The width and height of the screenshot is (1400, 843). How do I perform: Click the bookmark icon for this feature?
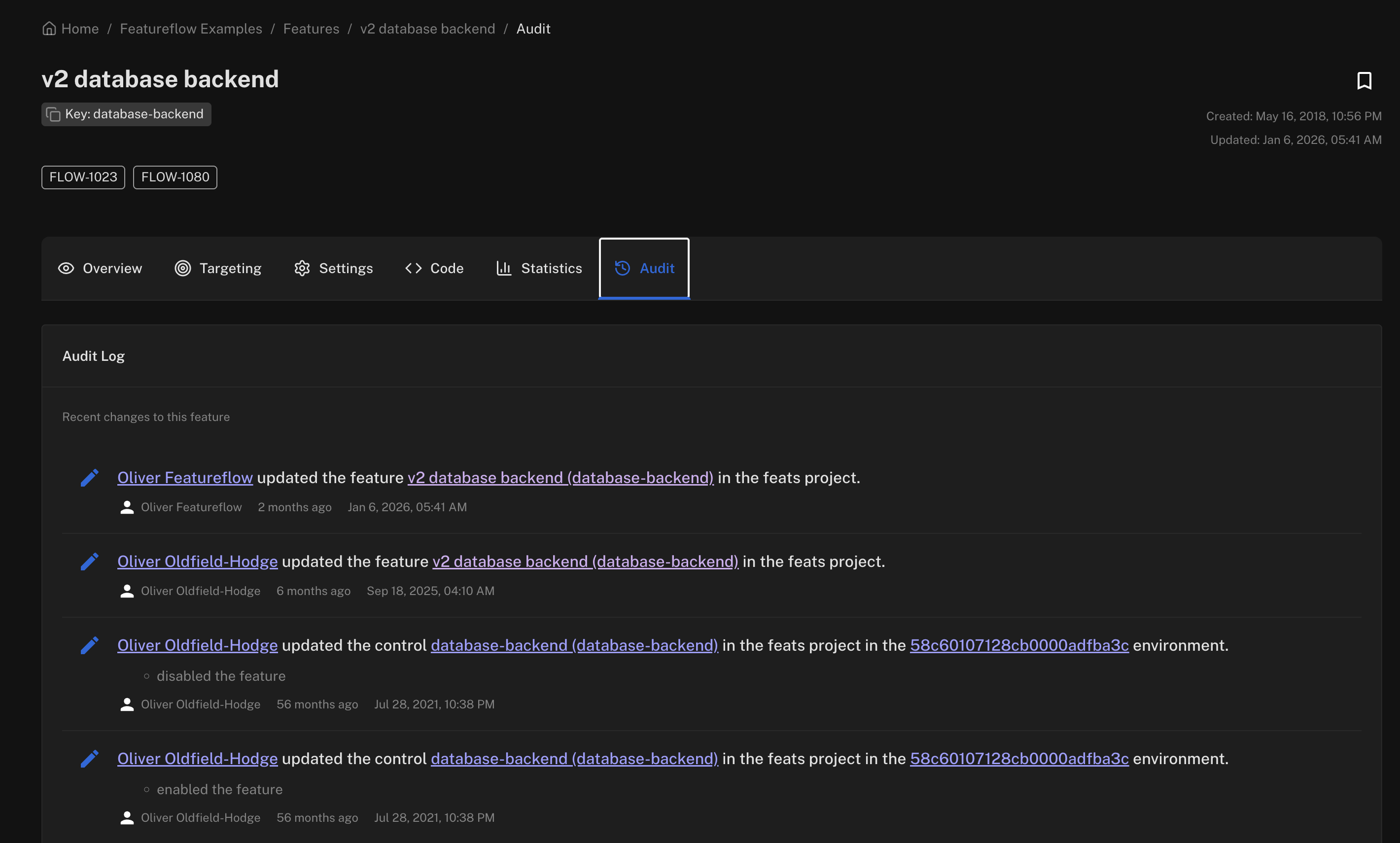coord(1364,81)
